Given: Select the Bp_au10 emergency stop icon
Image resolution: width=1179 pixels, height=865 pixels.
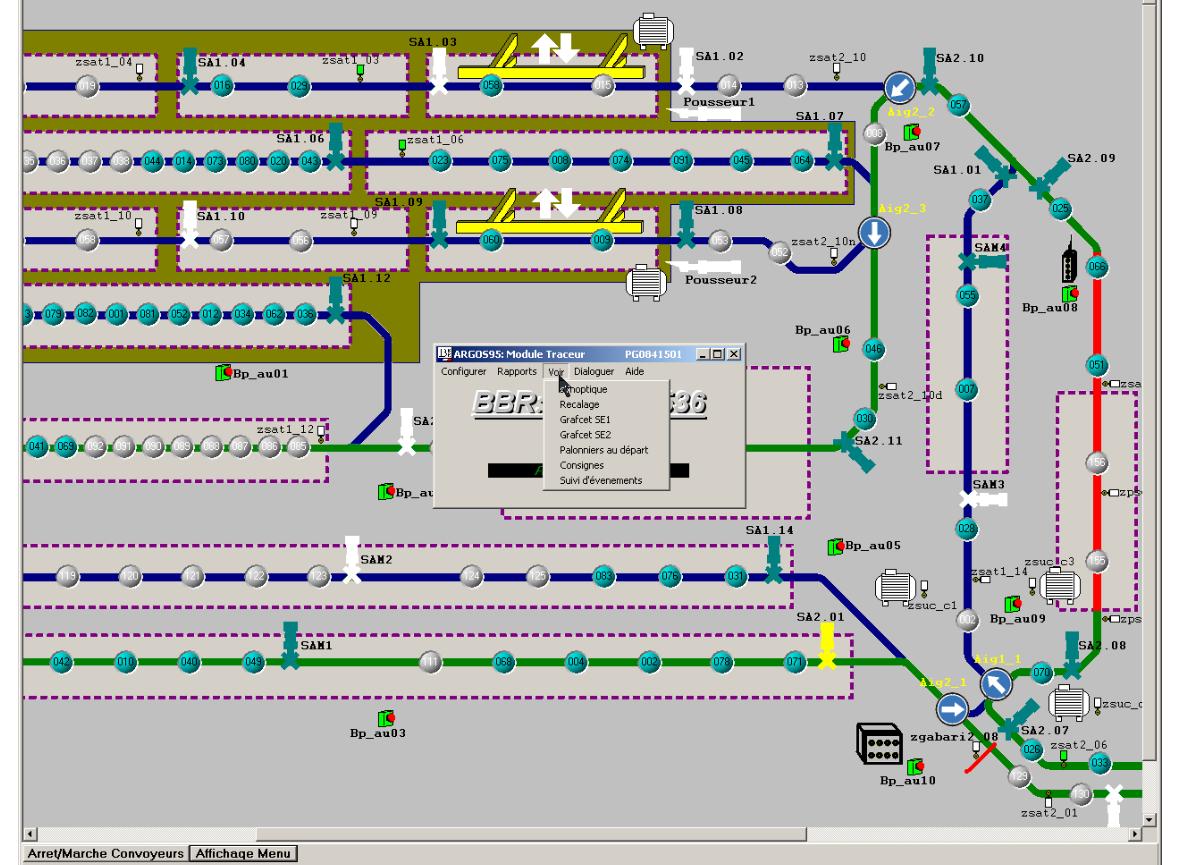Looking at the screenshot, I should point(915,766).
